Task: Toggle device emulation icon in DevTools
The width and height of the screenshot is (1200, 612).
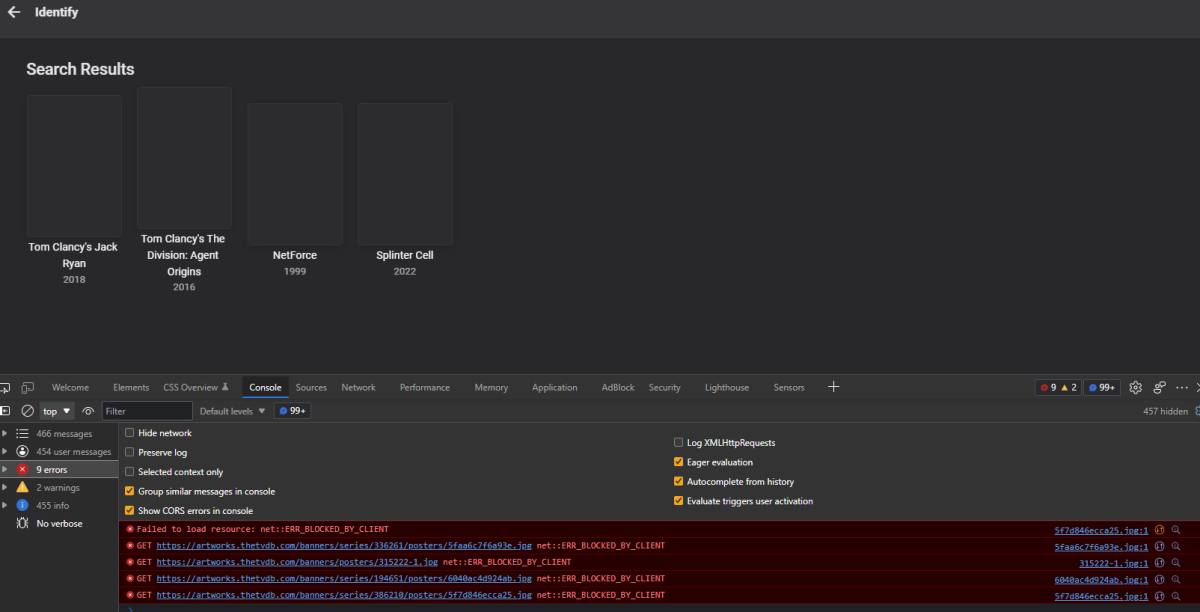Action: (x=27, y=388)
